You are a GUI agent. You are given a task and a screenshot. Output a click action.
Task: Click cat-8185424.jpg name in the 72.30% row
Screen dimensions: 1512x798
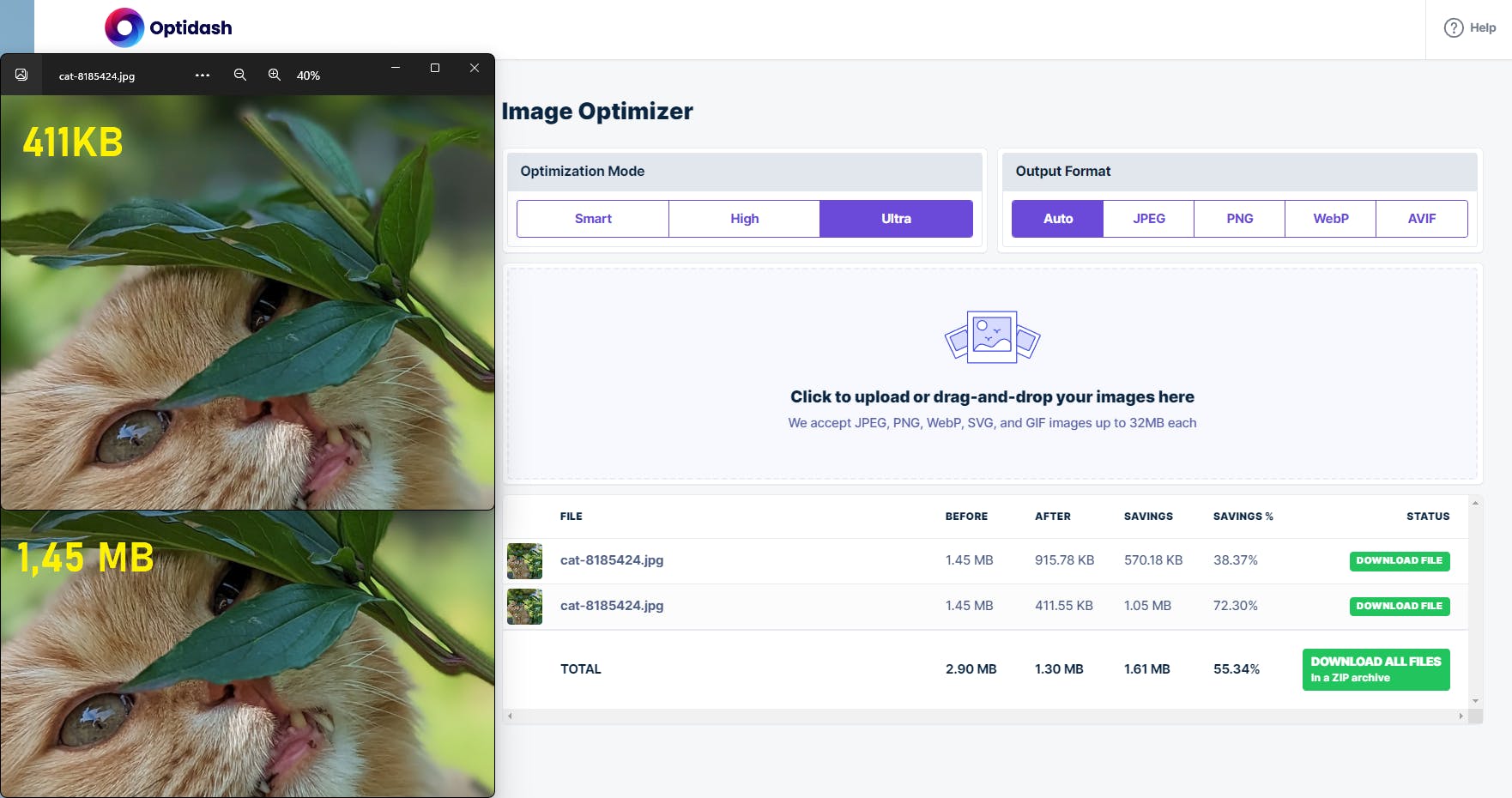click(612, 606)
